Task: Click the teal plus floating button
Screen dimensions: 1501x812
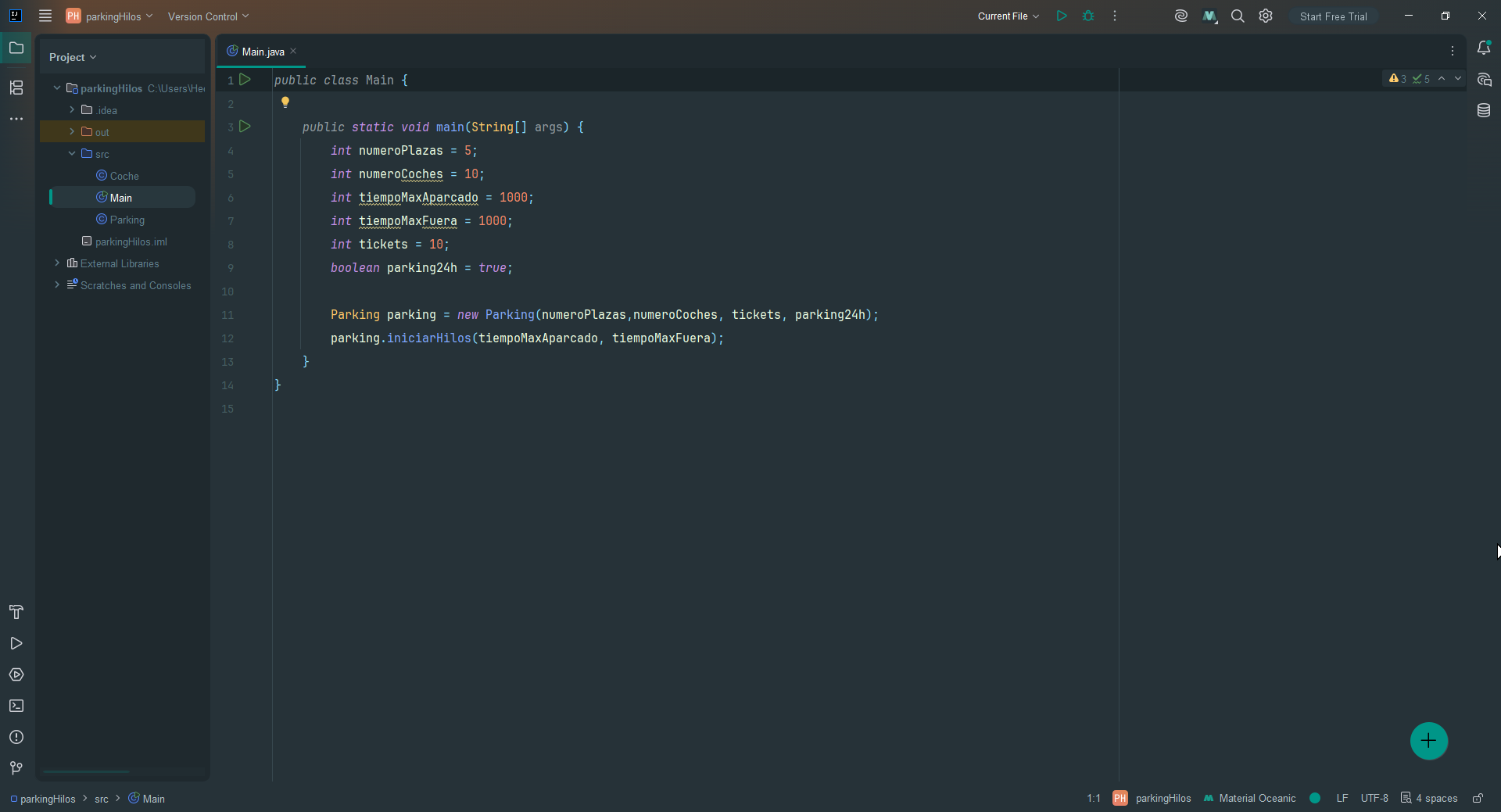Action: (1428, 741)
